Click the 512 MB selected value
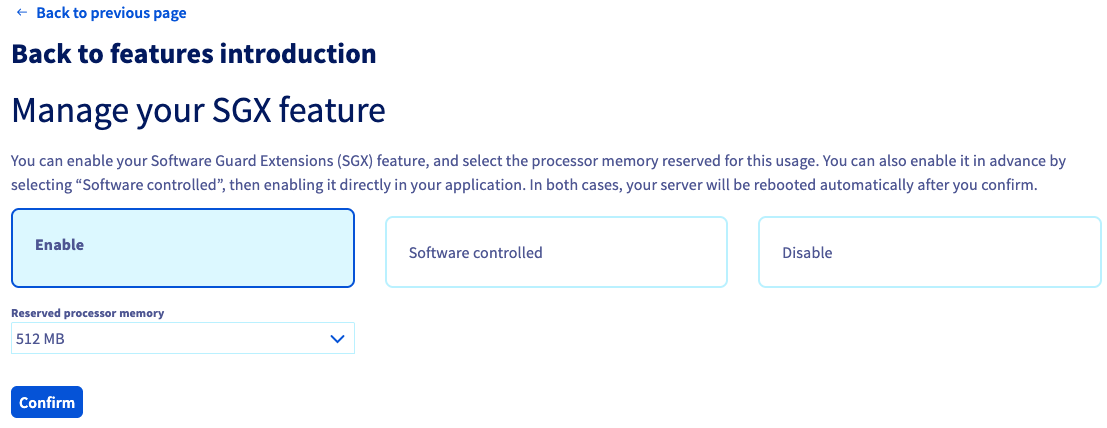 [x=41, y=339]
